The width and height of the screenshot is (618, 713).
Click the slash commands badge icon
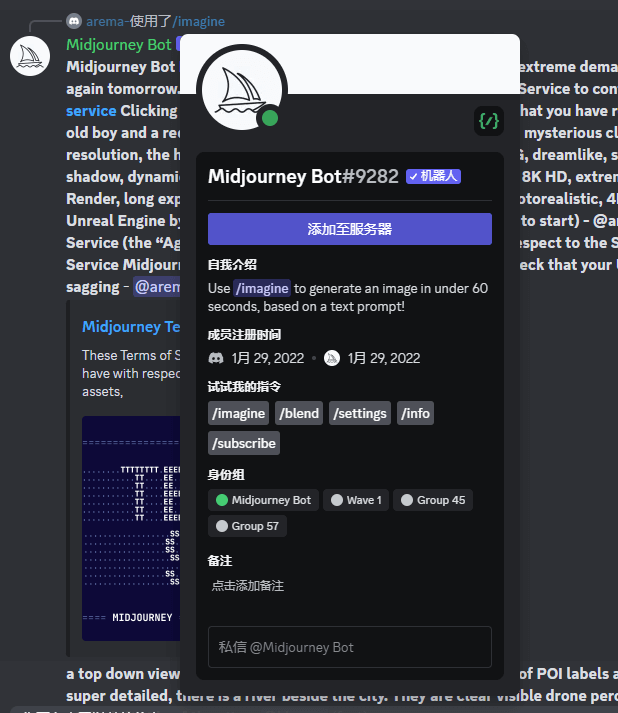[x=488, y=121]
